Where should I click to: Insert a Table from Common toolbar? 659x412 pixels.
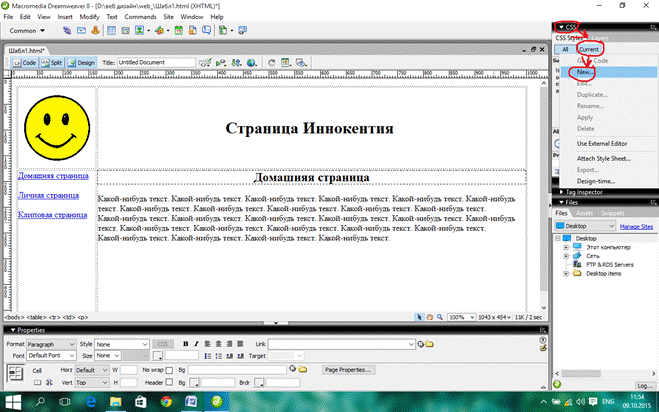coord(111,30)
